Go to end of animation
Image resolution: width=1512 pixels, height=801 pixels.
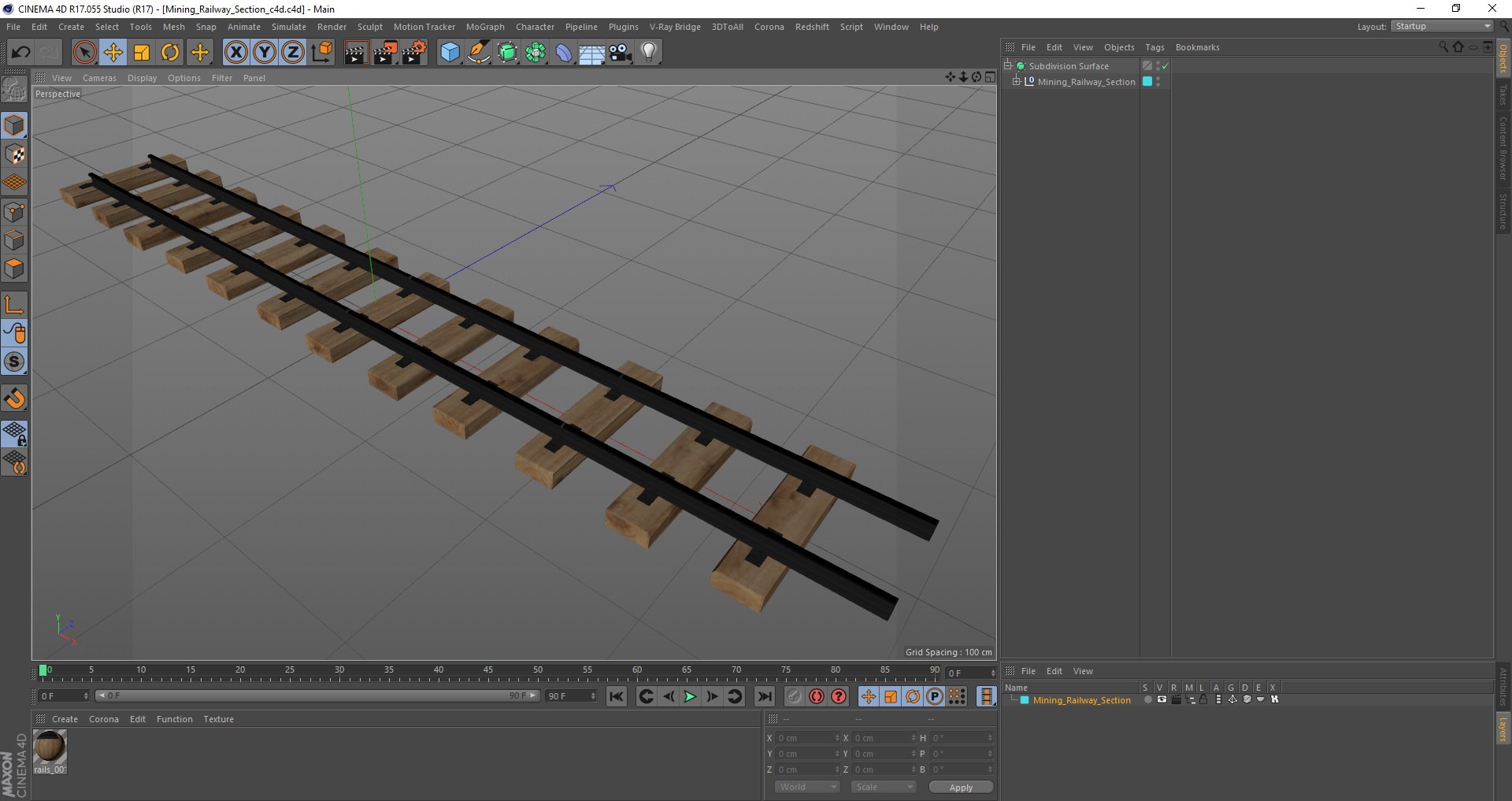point(764,696)
